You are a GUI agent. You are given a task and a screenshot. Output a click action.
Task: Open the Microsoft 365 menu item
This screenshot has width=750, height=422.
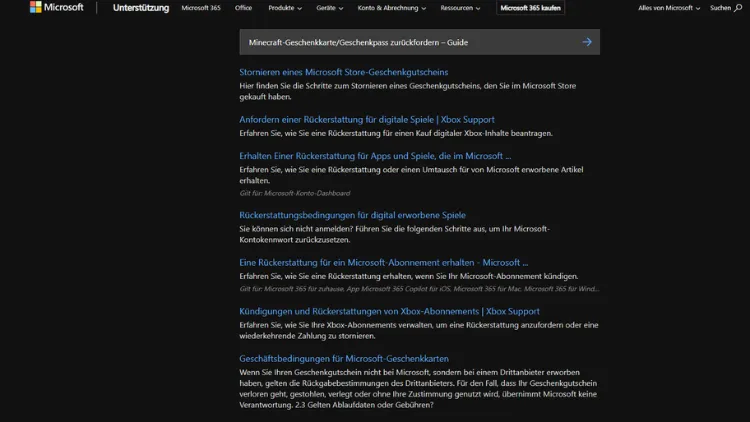coord(203,8)
